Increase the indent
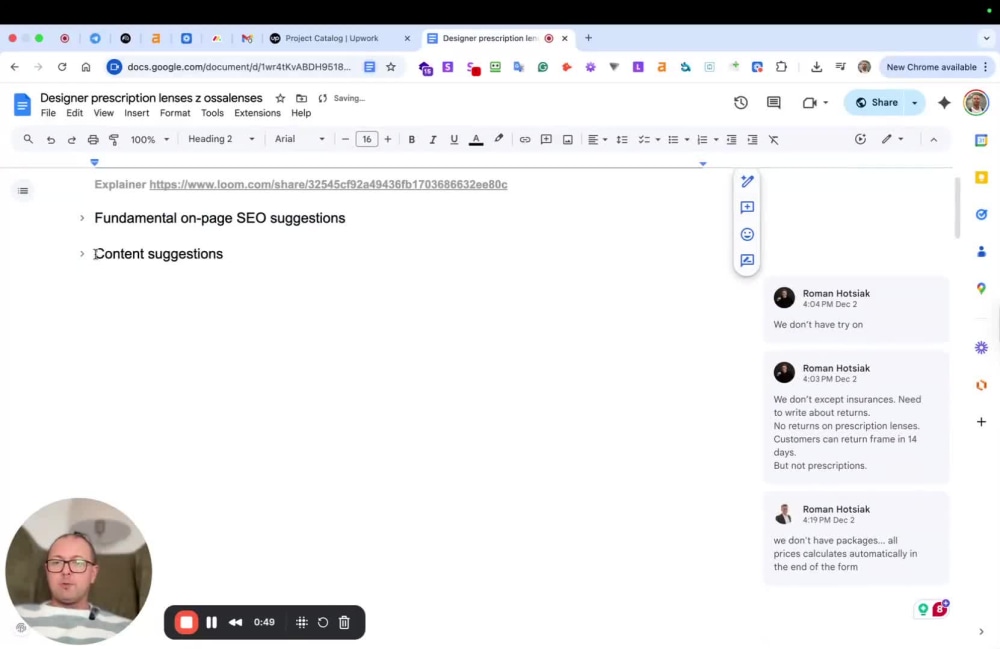 (753, 140)
